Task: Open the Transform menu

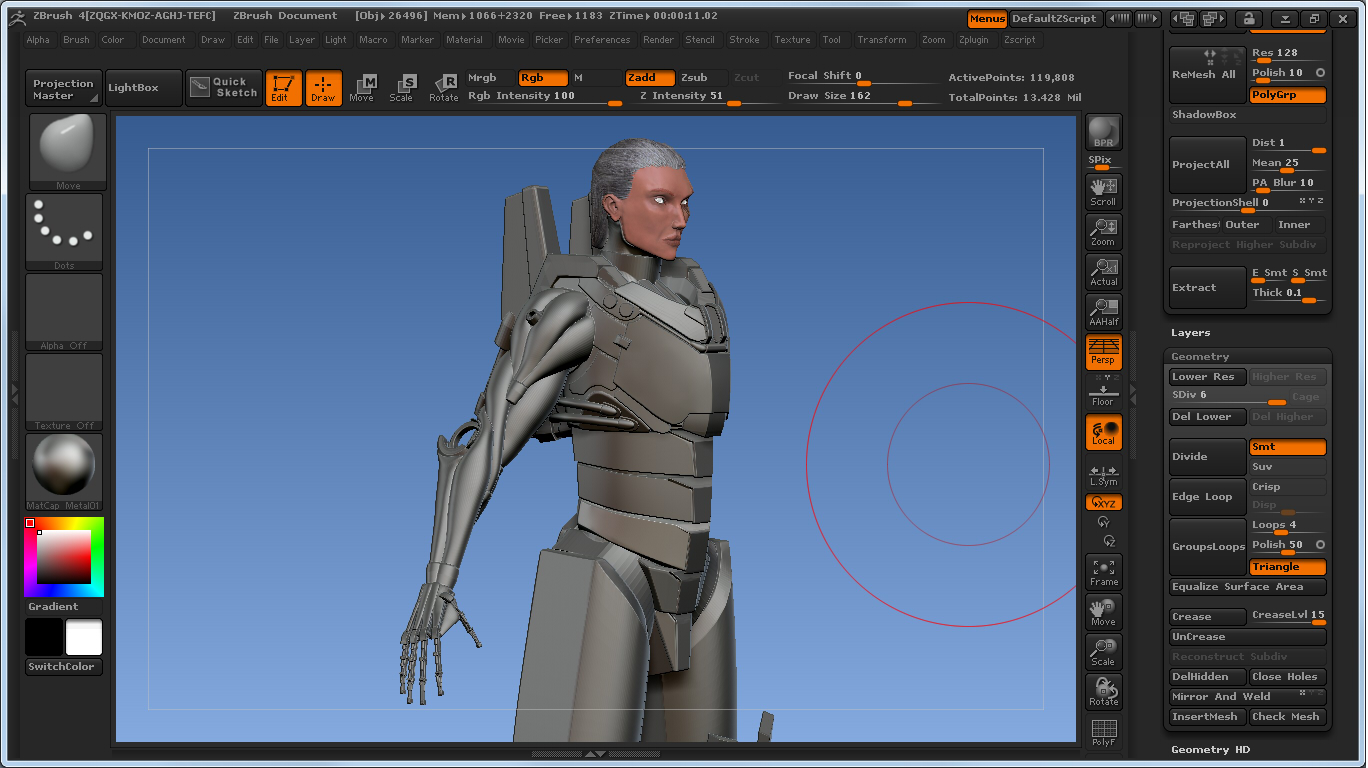Action: pyautogui.click(x=882, y=40)
